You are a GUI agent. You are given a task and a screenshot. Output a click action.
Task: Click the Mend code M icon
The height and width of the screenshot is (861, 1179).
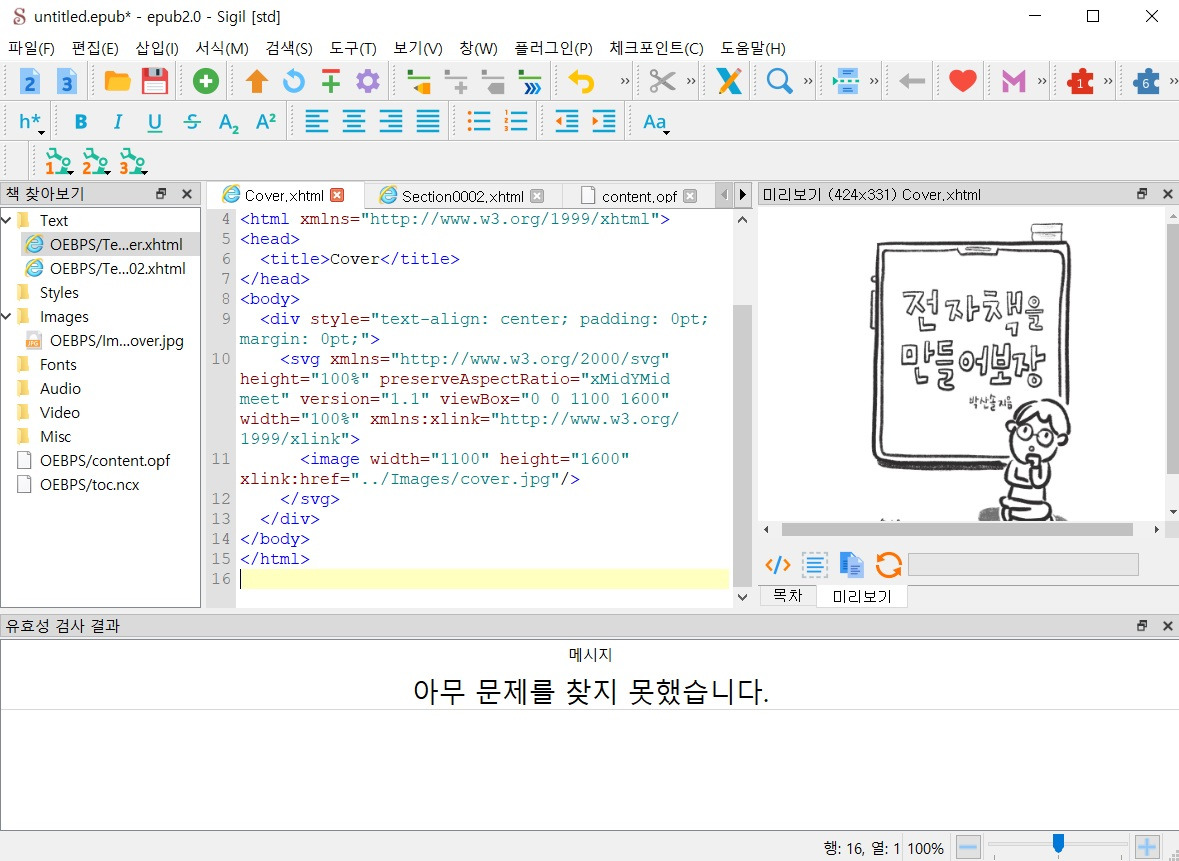[x=1016, y=81]
